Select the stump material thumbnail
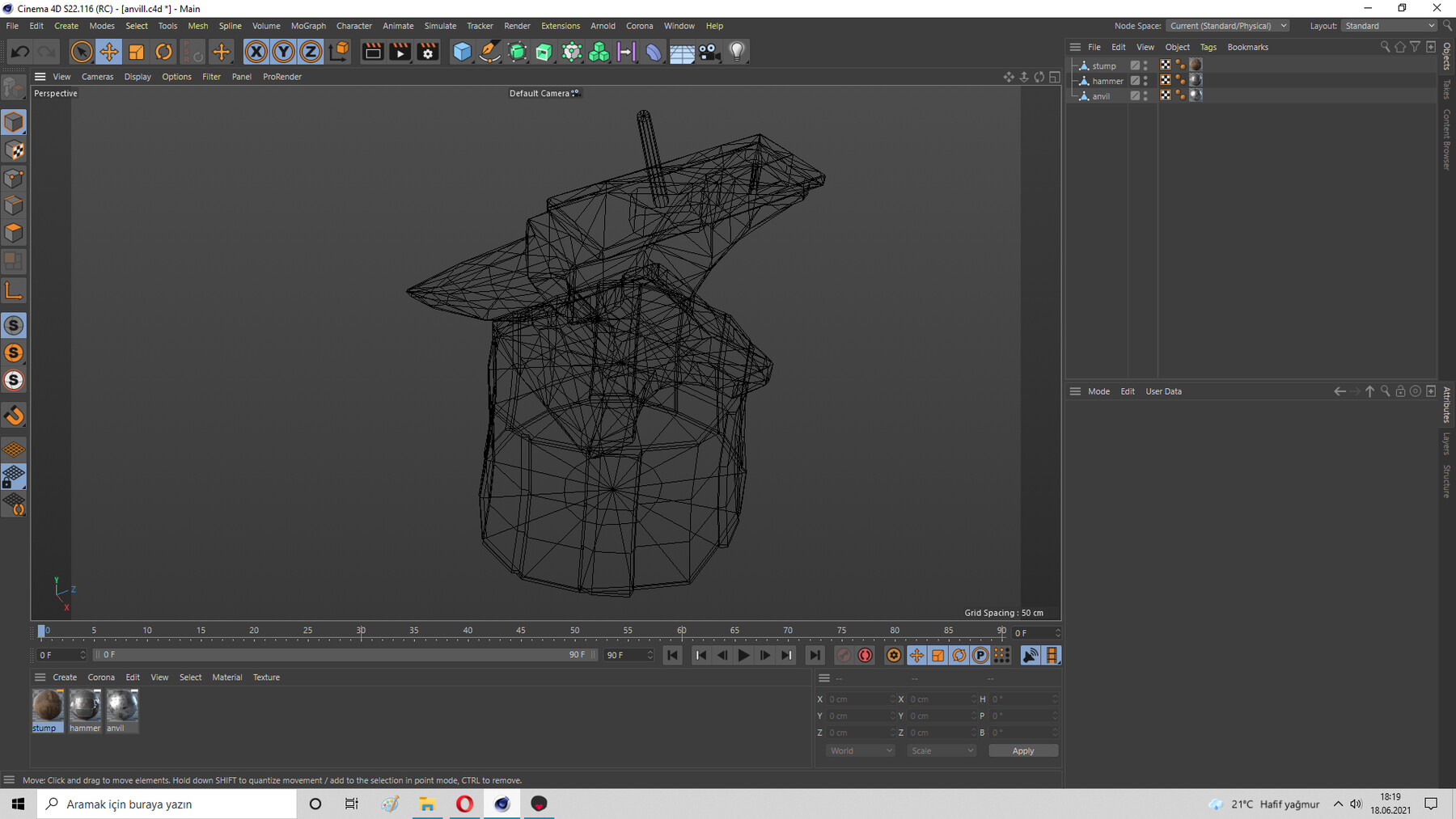Image resolution: width=1456 pixels, height=819 pixels. click(48, 706)
